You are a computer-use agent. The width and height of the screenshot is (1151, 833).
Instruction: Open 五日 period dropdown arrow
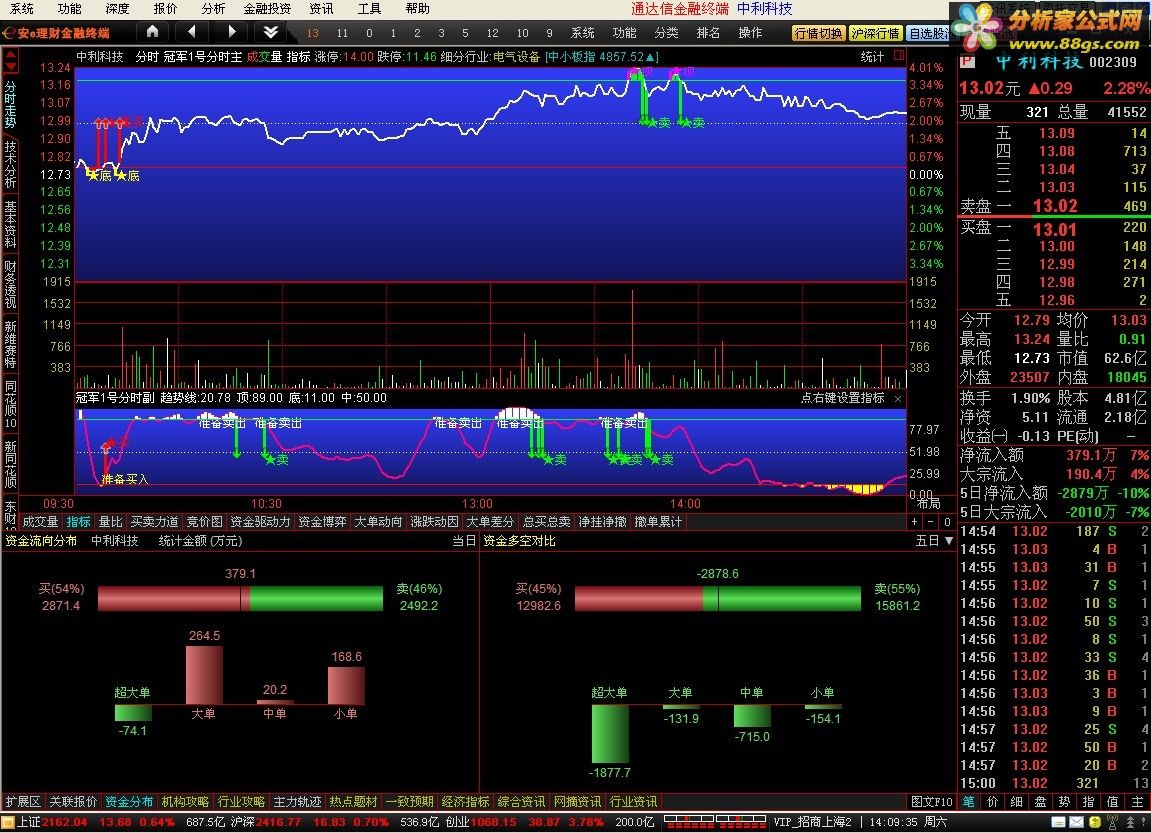pos(948,541)
